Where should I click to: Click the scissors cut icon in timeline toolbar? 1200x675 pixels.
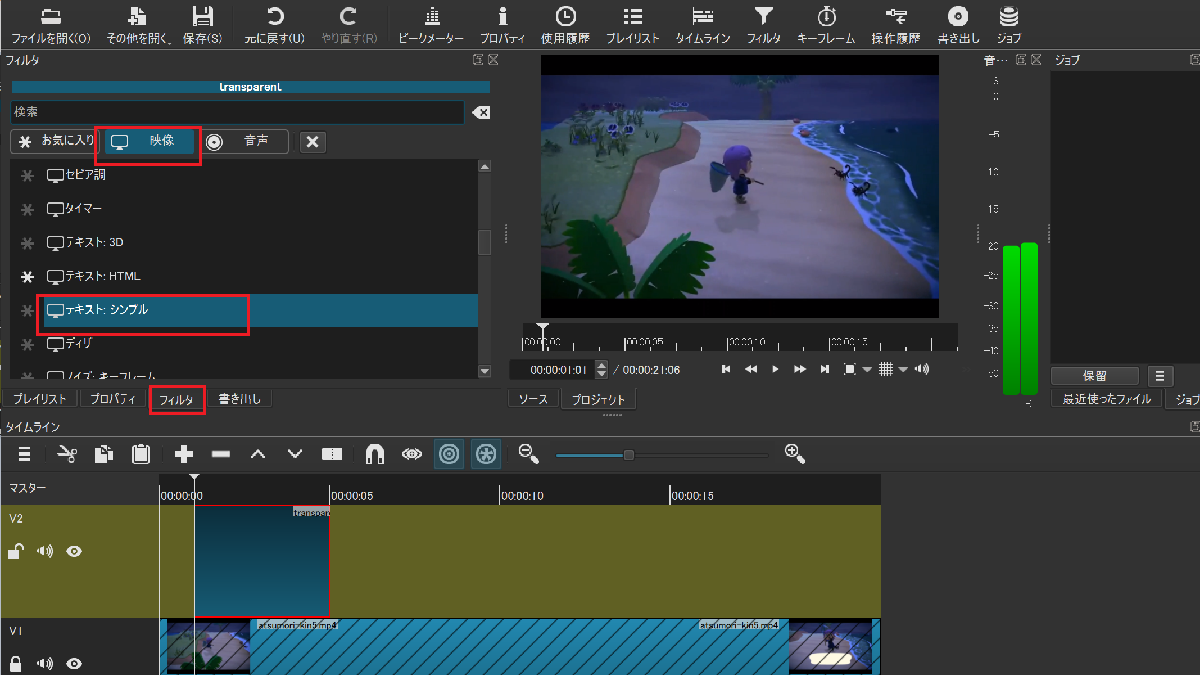pyautogui.click(x=67, y=454)
